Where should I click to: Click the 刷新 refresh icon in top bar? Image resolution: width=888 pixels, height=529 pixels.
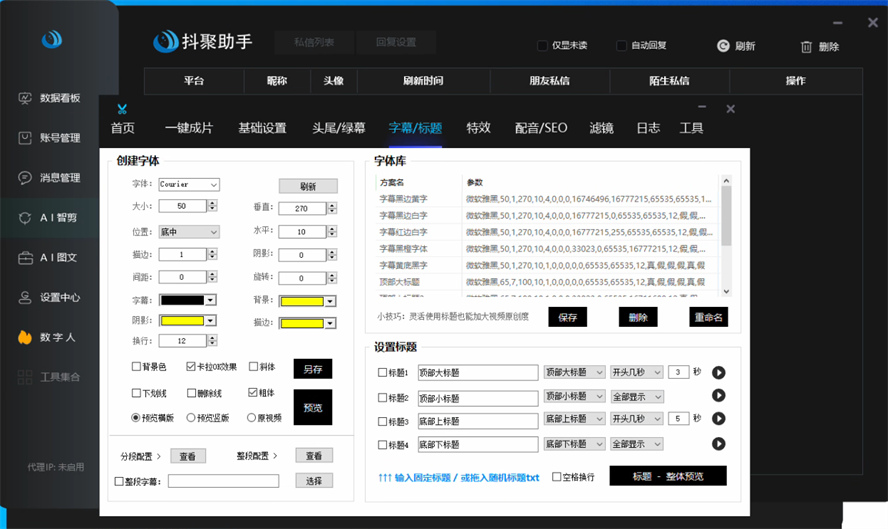click(x=723, y=46)
